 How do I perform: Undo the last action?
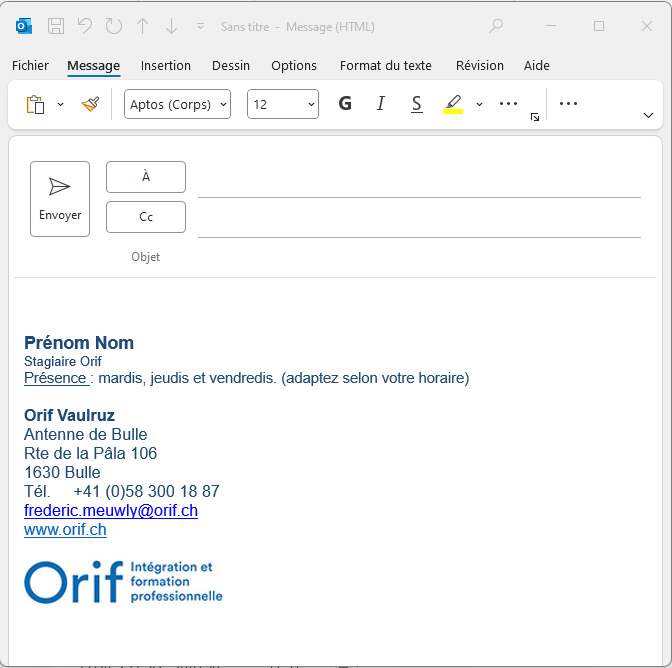click(85, 27)
